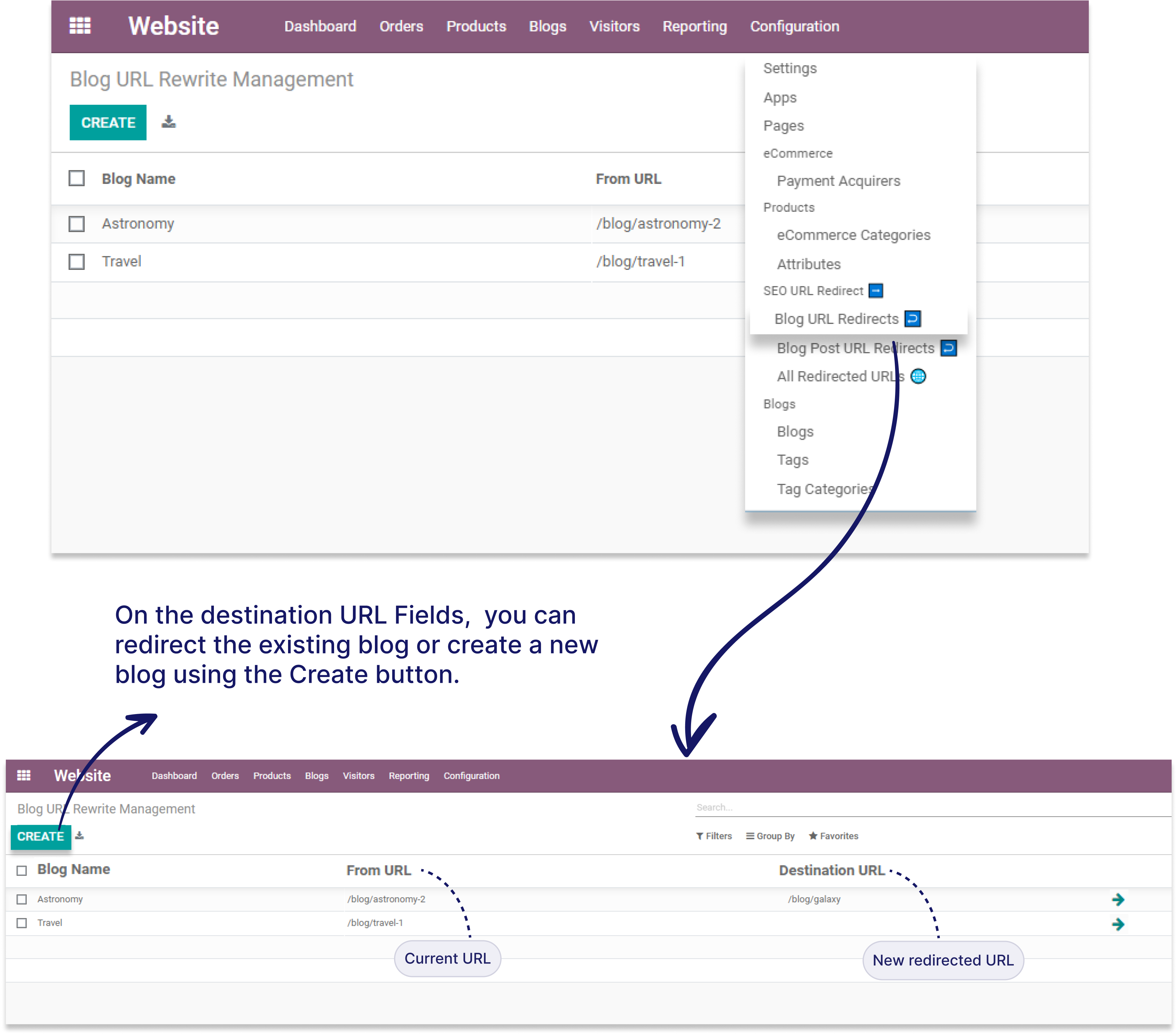Open the Filters dropdown
This screenshot has width=1176, height=1034.
713,836
